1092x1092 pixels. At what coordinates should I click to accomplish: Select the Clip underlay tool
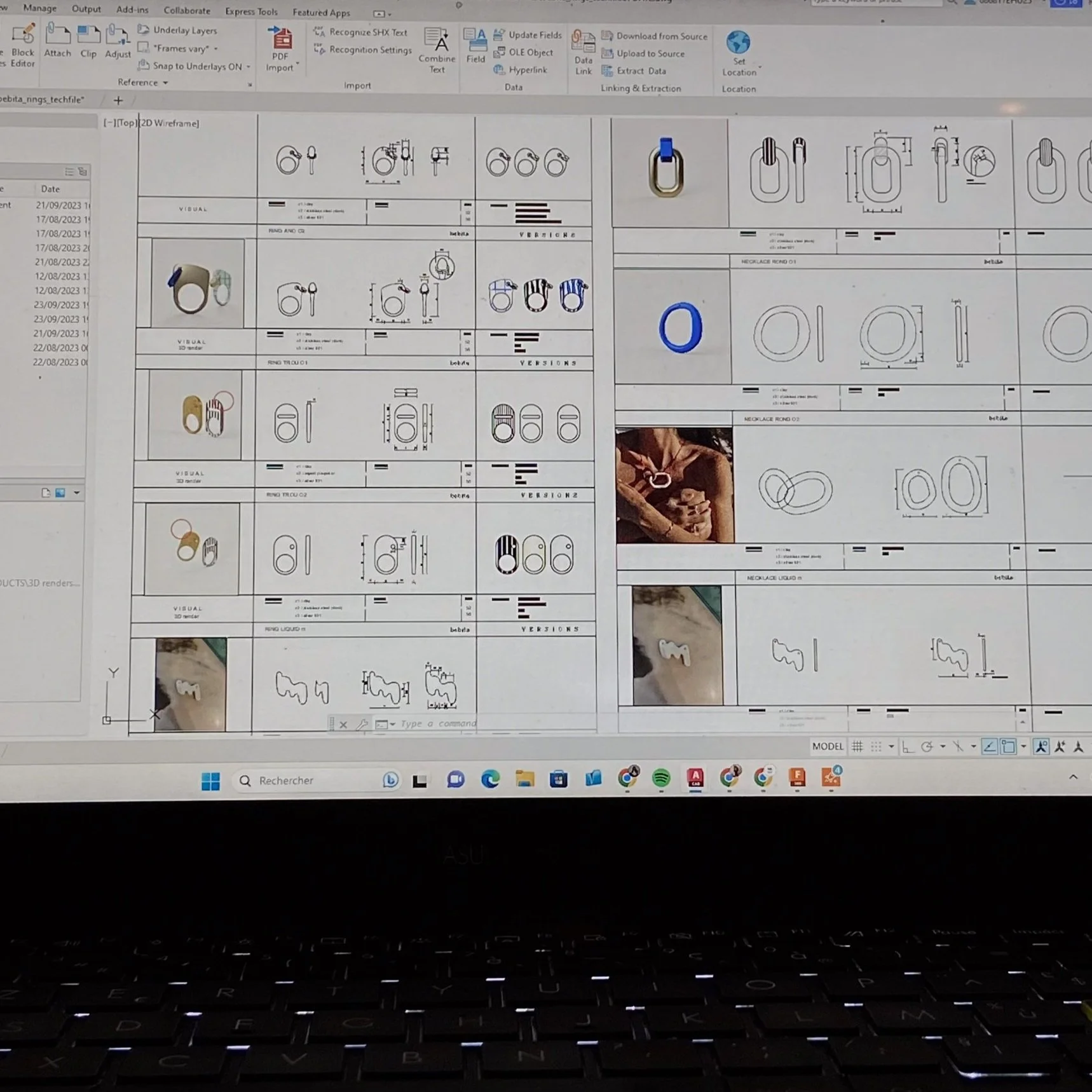88,41
